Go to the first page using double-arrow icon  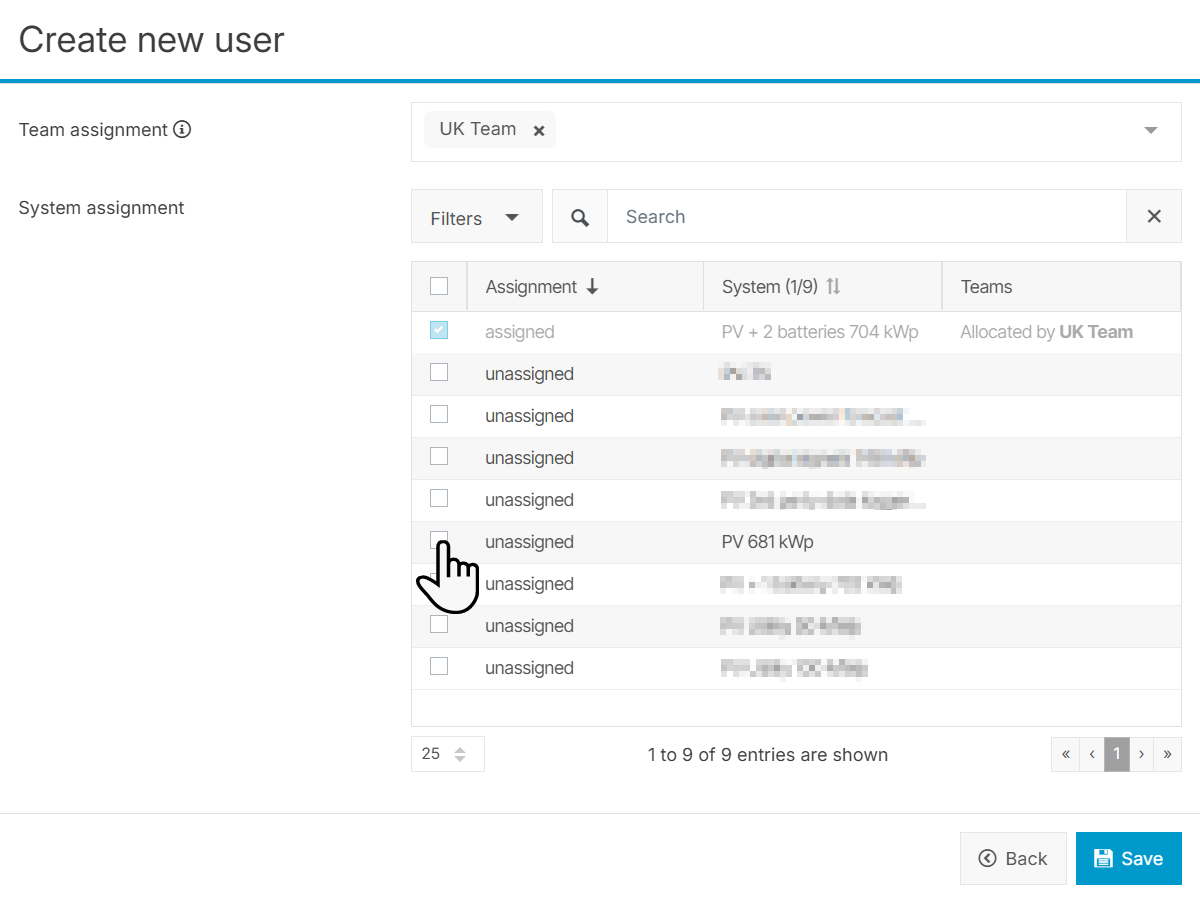1065,754
